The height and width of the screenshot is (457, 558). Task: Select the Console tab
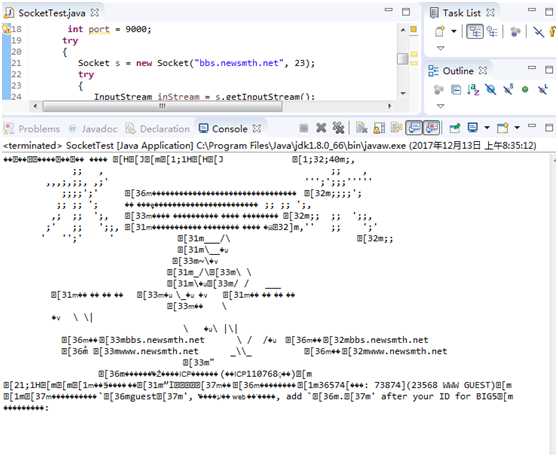click(223, 129)
